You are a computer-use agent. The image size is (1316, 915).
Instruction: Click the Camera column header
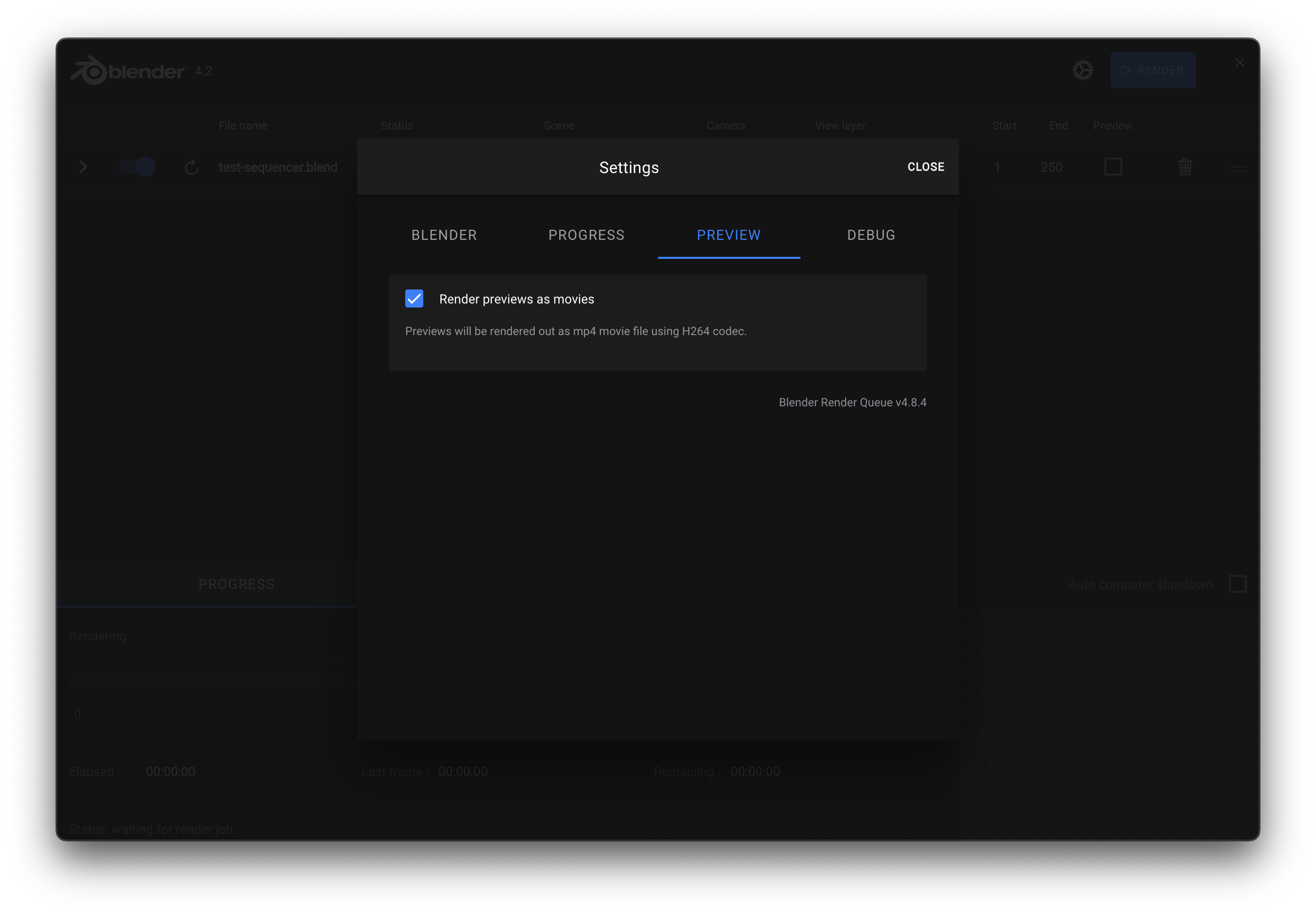click(x=725, y=125)
